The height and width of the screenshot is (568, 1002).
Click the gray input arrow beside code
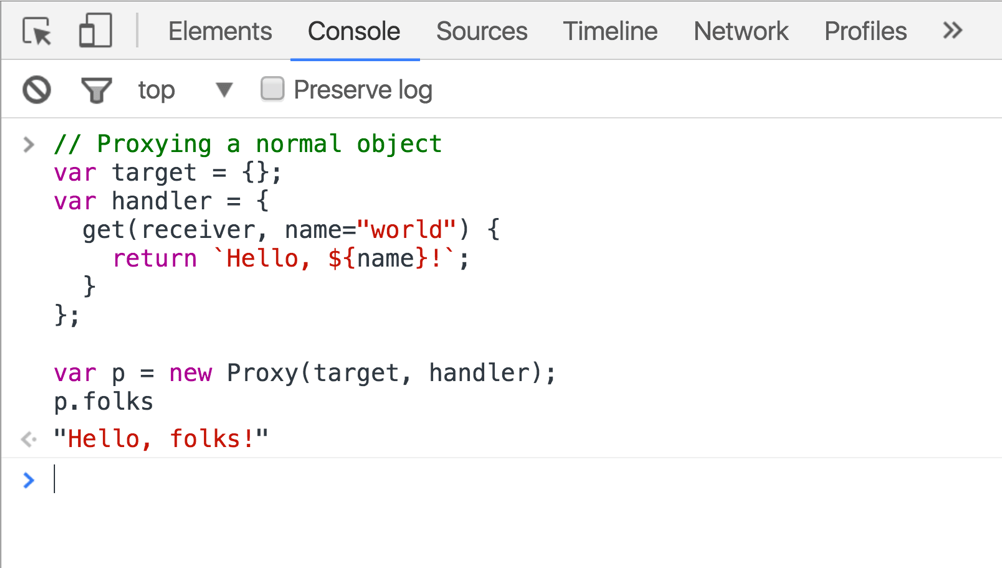click(x=29, y=144)
